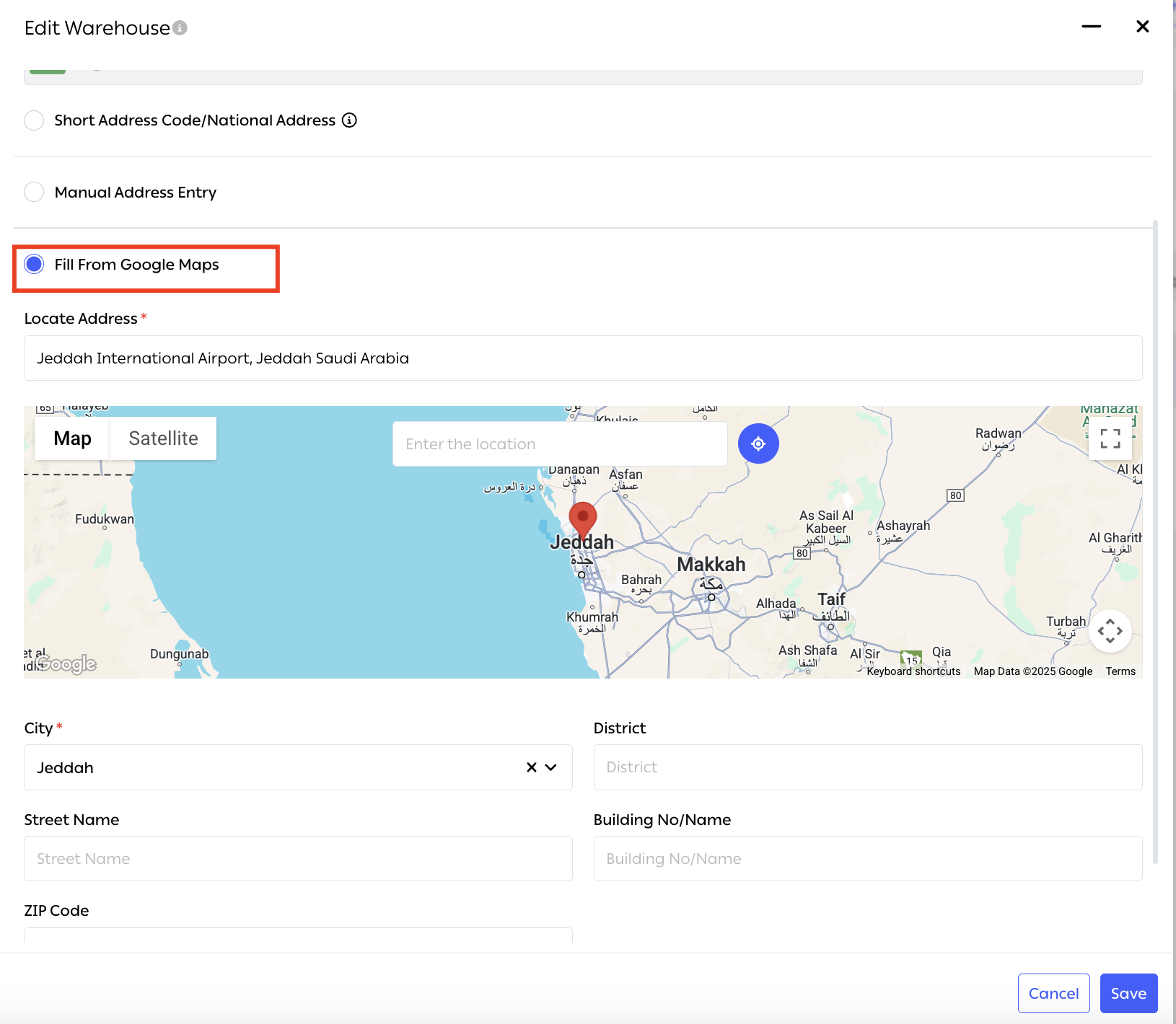Close the Edit Warehouse dialog
This screenshot has height=1024, width=1176.
coord(1143,27)
